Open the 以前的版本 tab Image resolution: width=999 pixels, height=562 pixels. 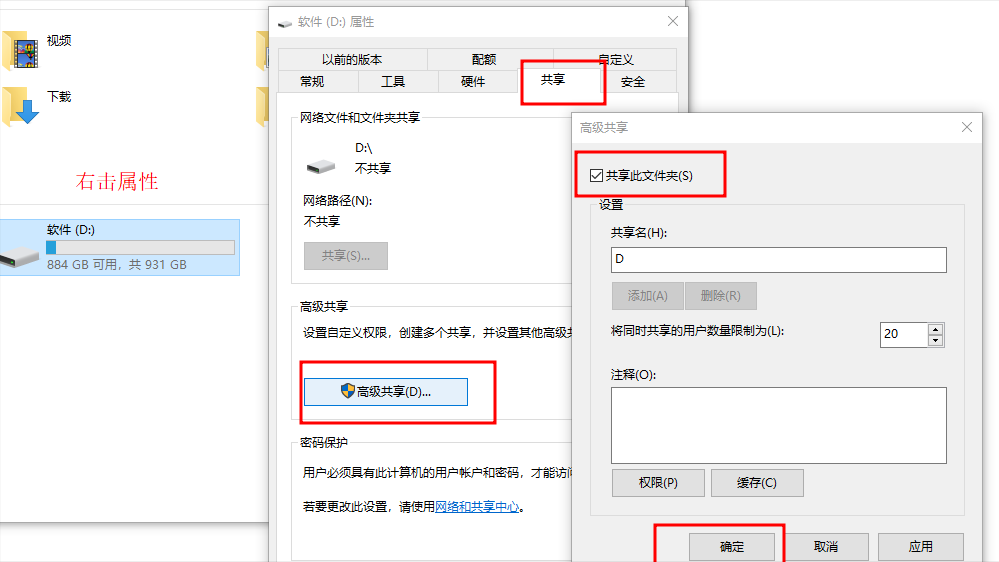(352, 59)
